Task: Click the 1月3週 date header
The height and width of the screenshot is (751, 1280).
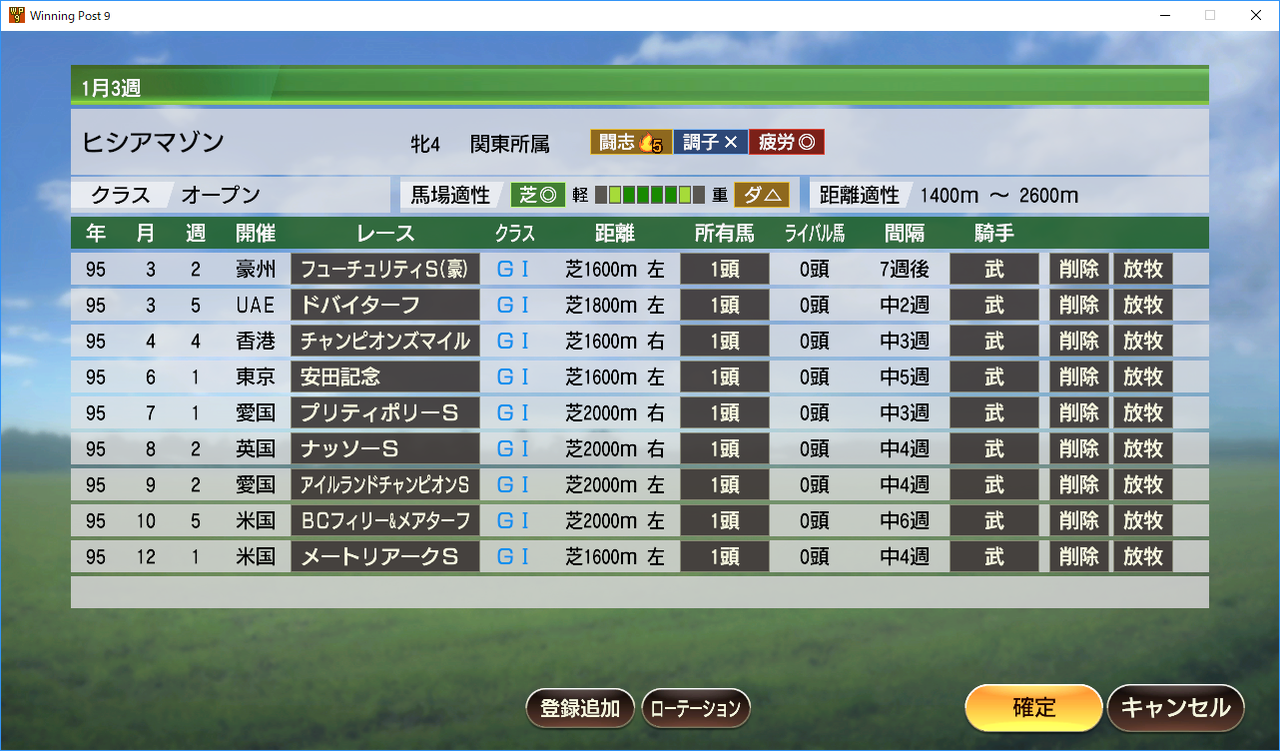Action: 111,88
